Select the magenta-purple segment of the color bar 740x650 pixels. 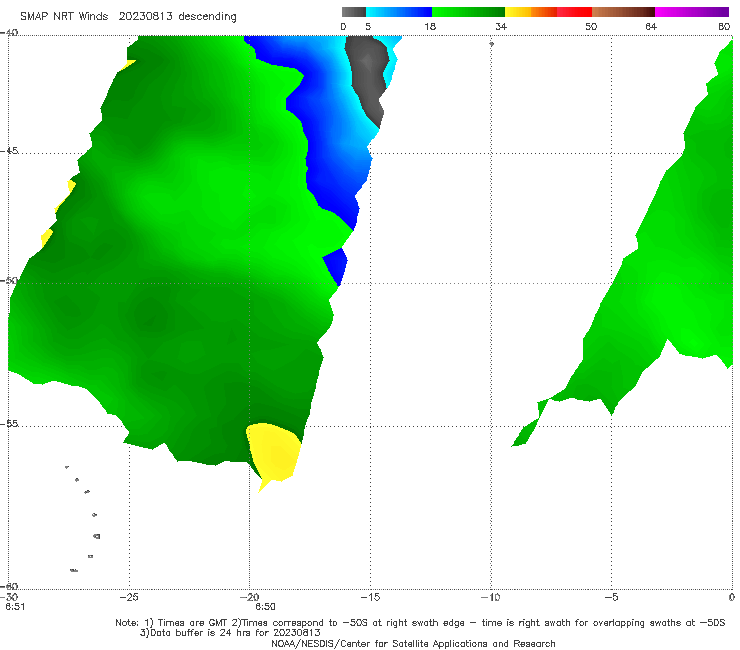point(692,12)
